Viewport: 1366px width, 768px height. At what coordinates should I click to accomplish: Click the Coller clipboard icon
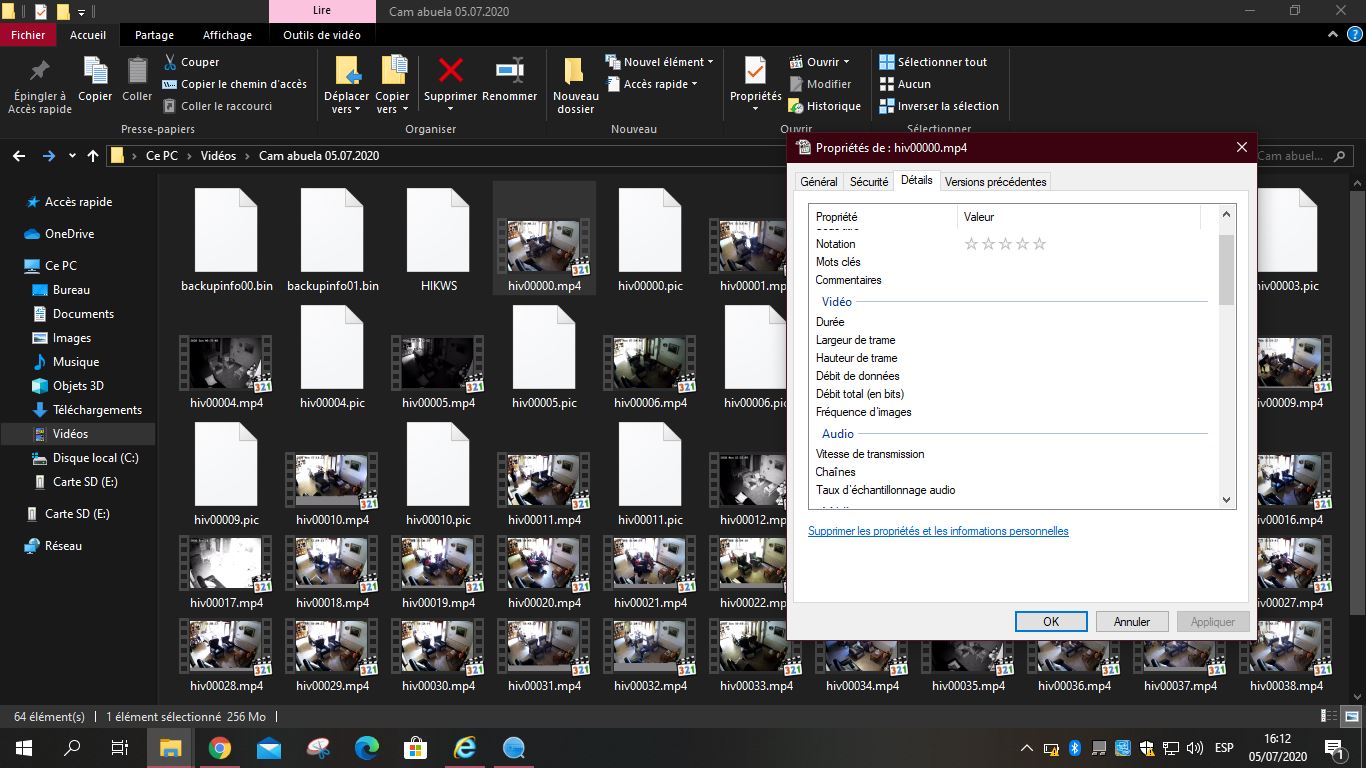[x=137, y=71]
